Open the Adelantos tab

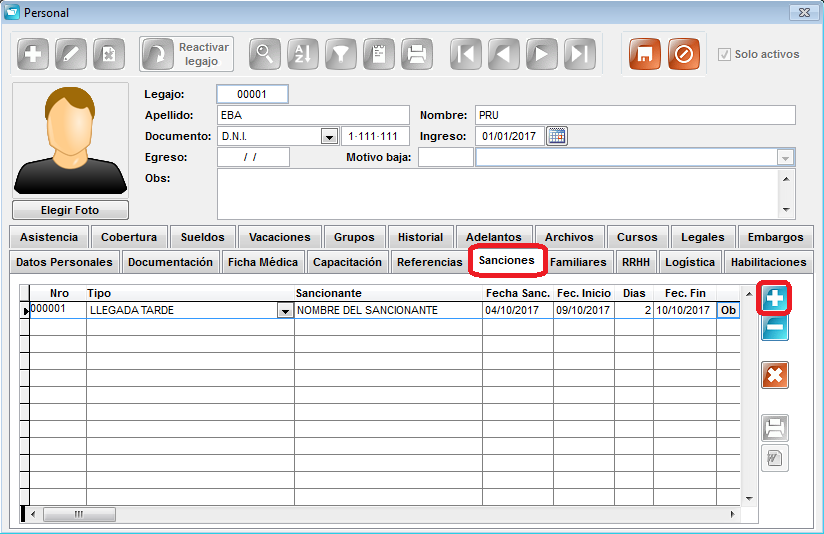click(493, 237)
